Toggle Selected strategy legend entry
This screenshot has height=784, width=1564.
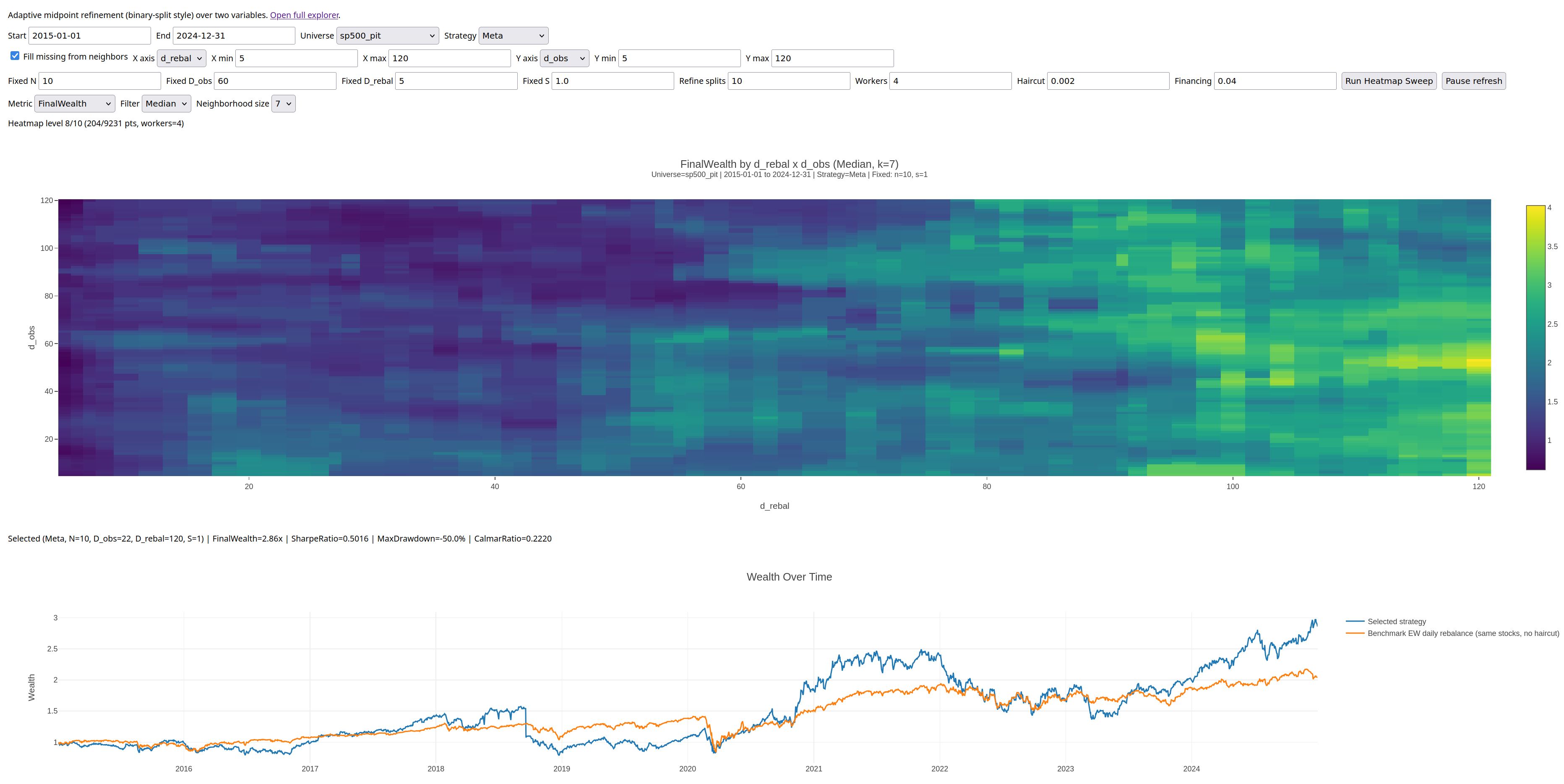[1397, 621]
